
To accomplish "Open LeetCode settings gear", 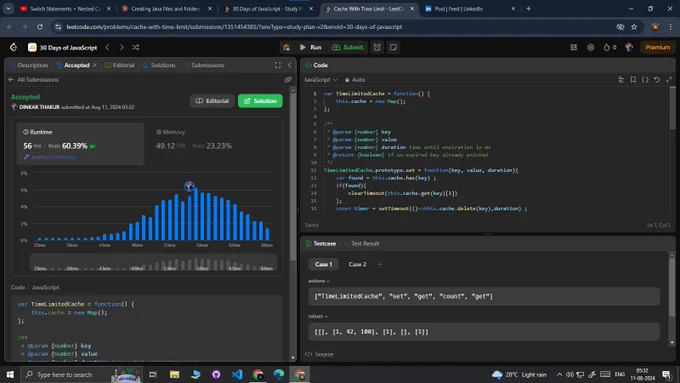I will click(590, 47).
